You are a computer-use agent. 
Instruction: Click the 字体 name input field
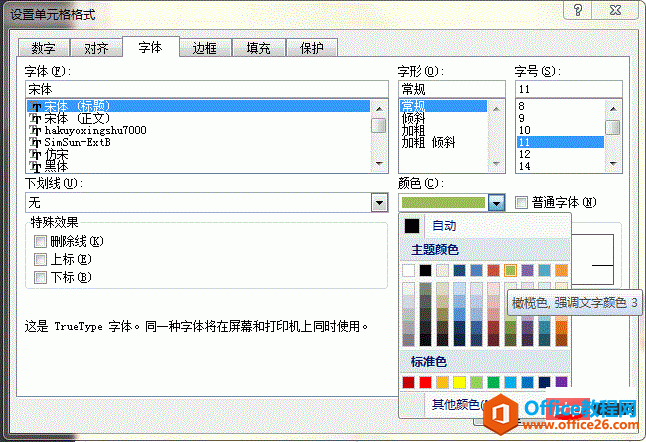207,89
